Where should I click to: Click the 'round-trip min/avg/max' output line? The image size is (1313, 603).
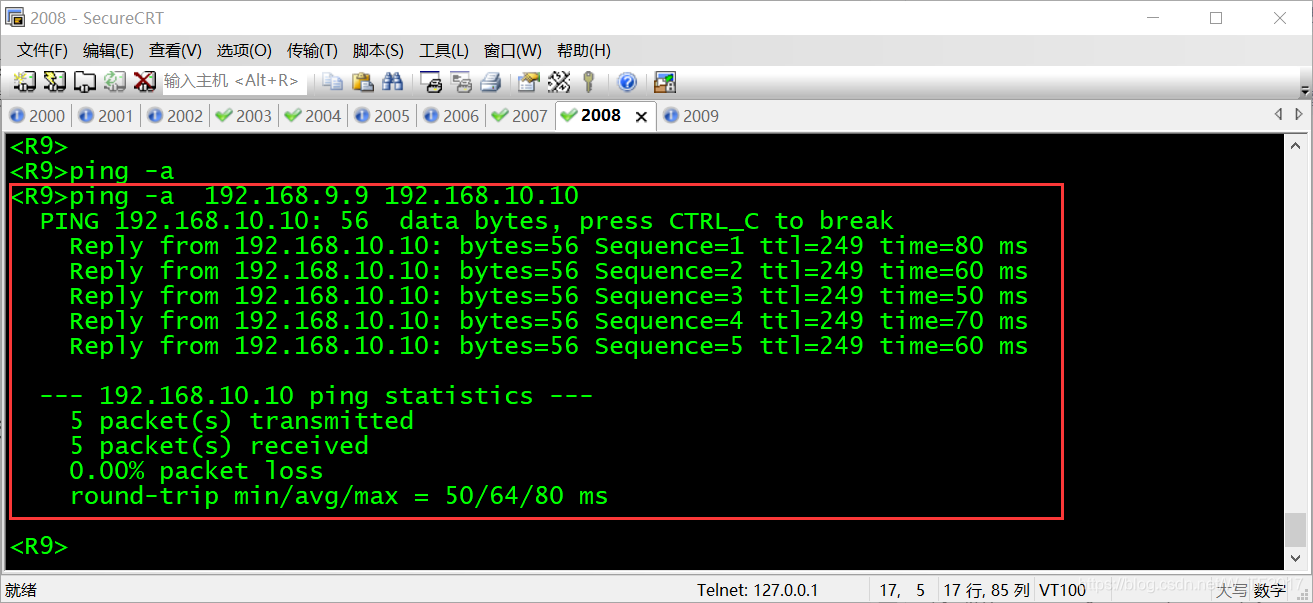[338, 496]
